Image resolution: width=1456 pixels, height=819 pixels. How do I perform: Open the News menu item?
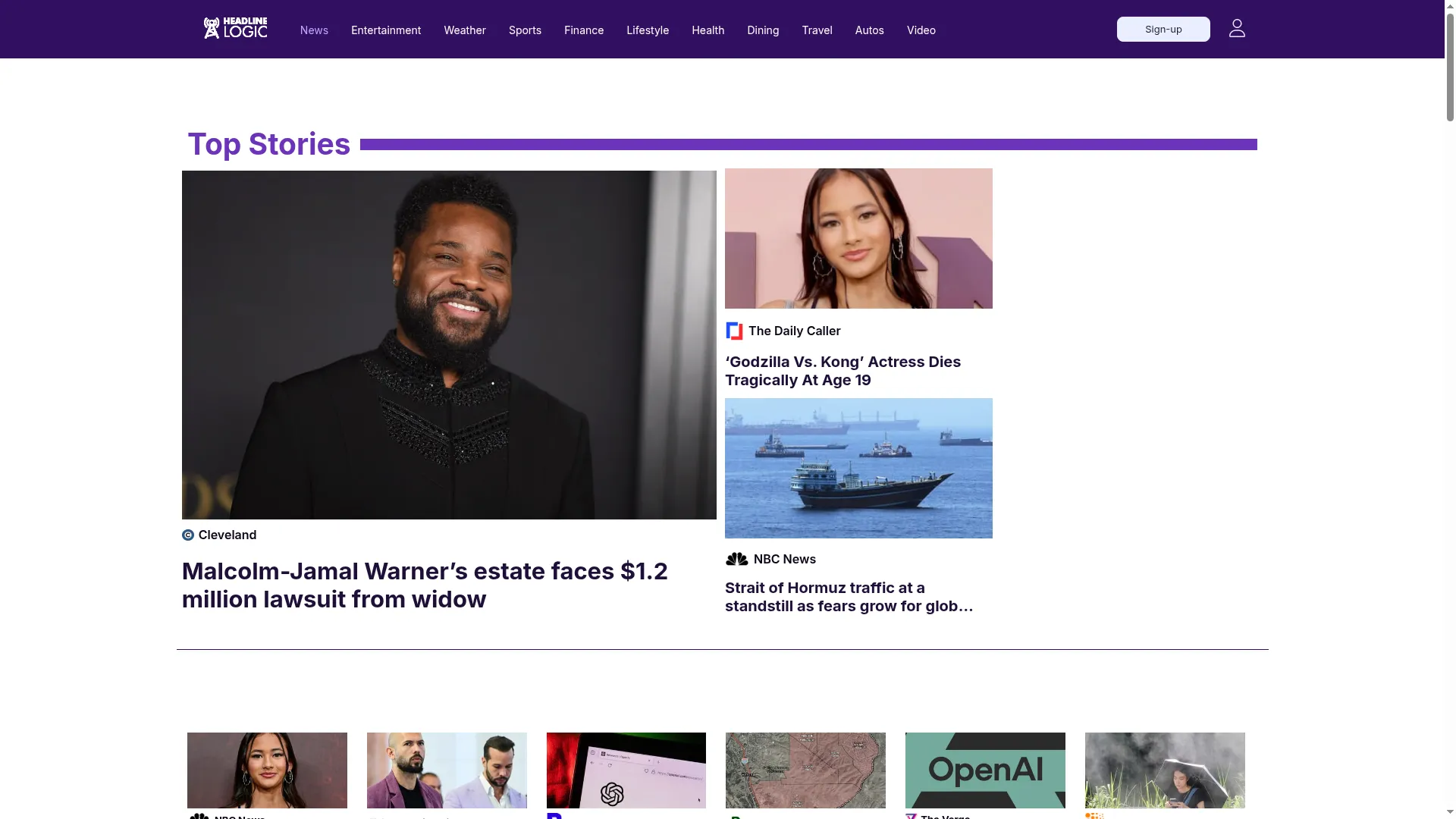pos(314,30)
